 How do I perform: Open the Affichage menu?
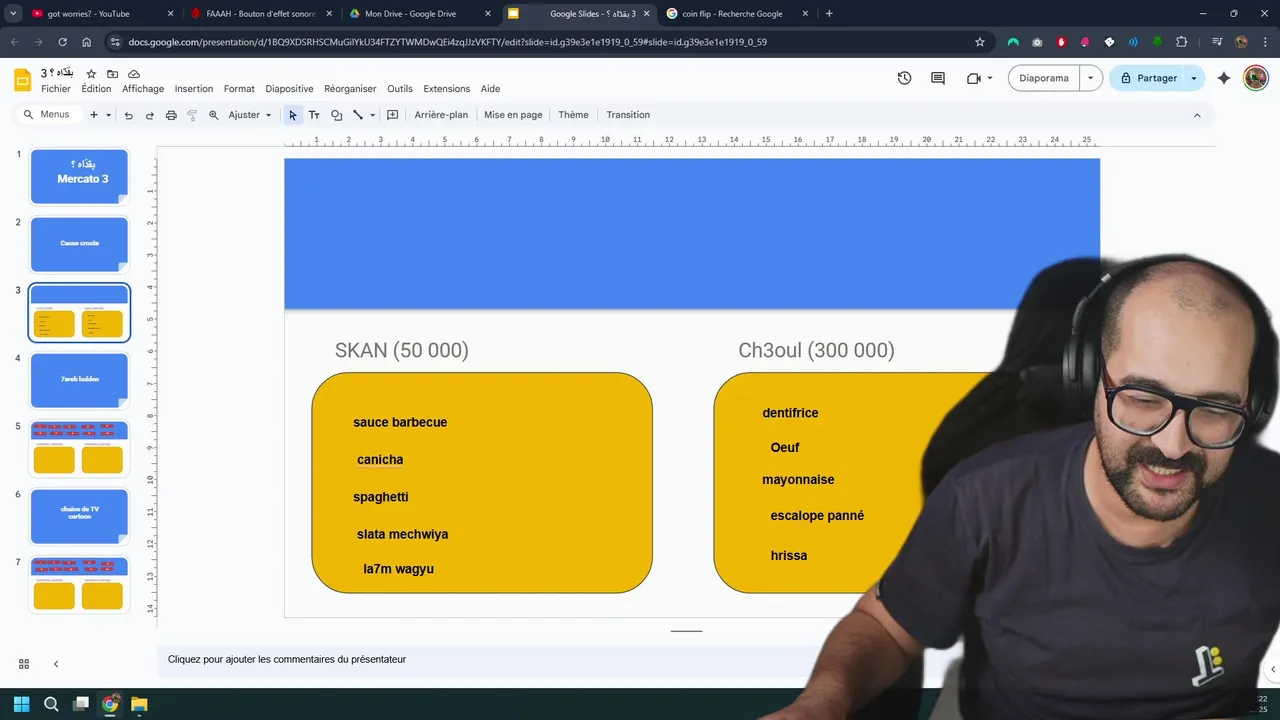(143, 89)
